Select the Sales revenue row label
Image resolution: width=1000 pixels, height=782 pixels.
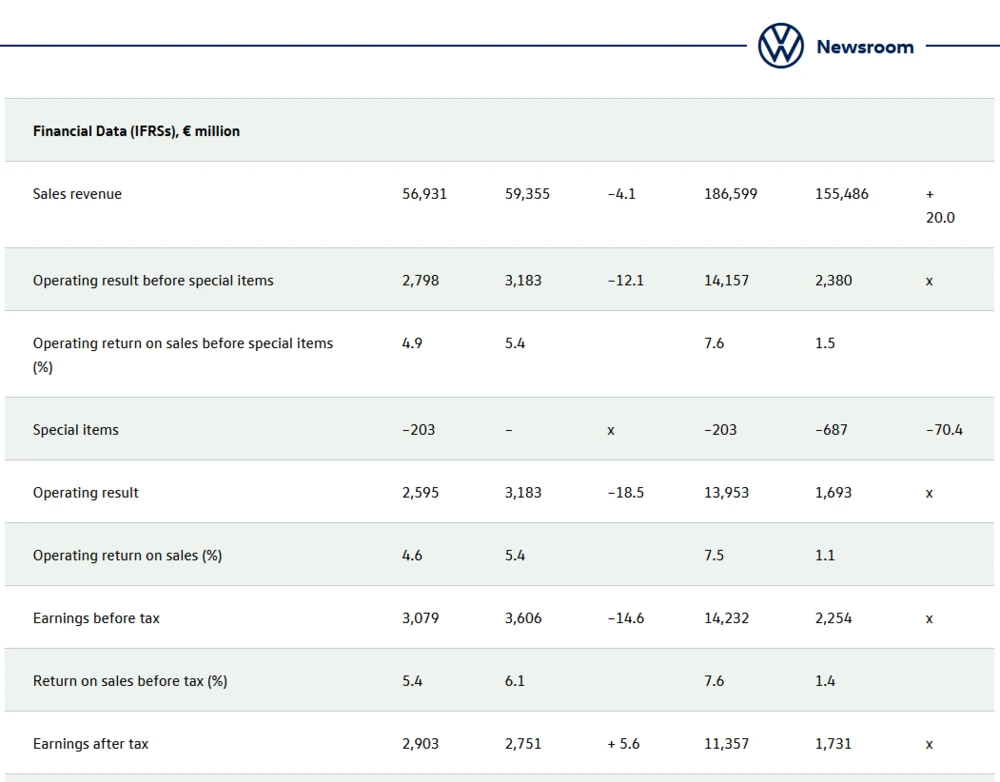point(77,194)
